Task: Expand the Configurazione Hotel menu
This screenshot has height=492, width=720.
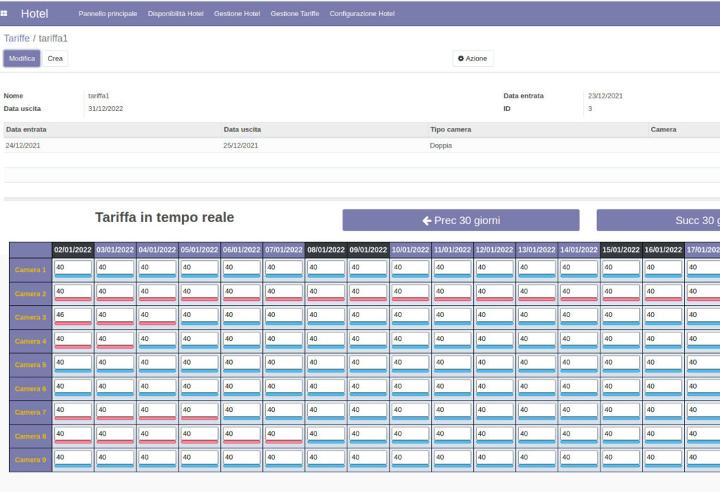Action: click(x=361, y=13)
